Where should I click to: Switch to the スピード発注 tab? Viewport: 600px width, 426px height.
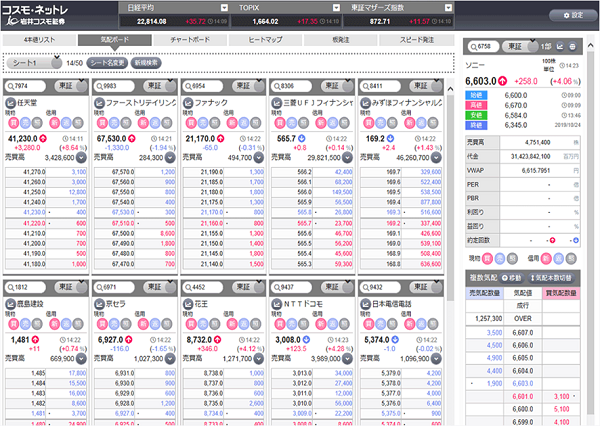[417, 40]
